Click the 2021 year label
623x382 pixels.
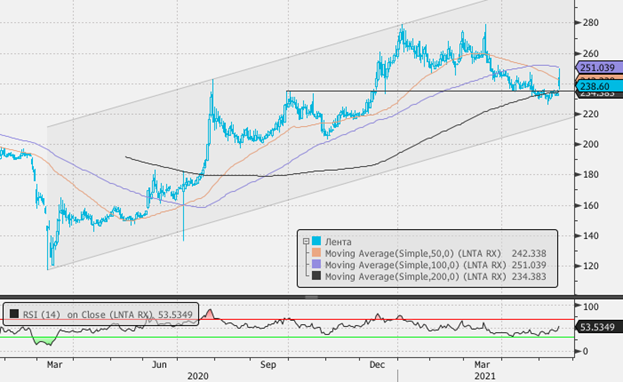coord(485,376)
